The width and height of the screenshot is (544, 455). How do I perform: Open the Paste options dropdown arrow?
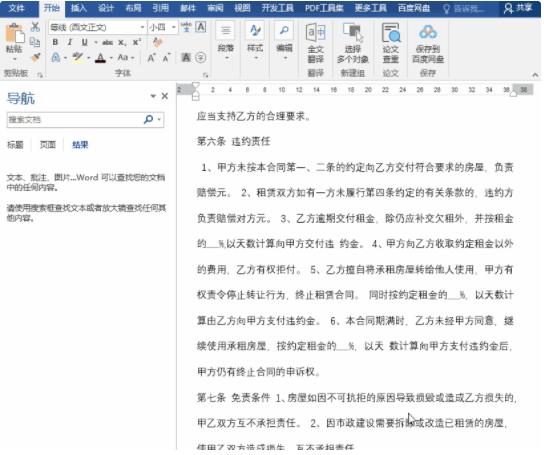(15, 59)
